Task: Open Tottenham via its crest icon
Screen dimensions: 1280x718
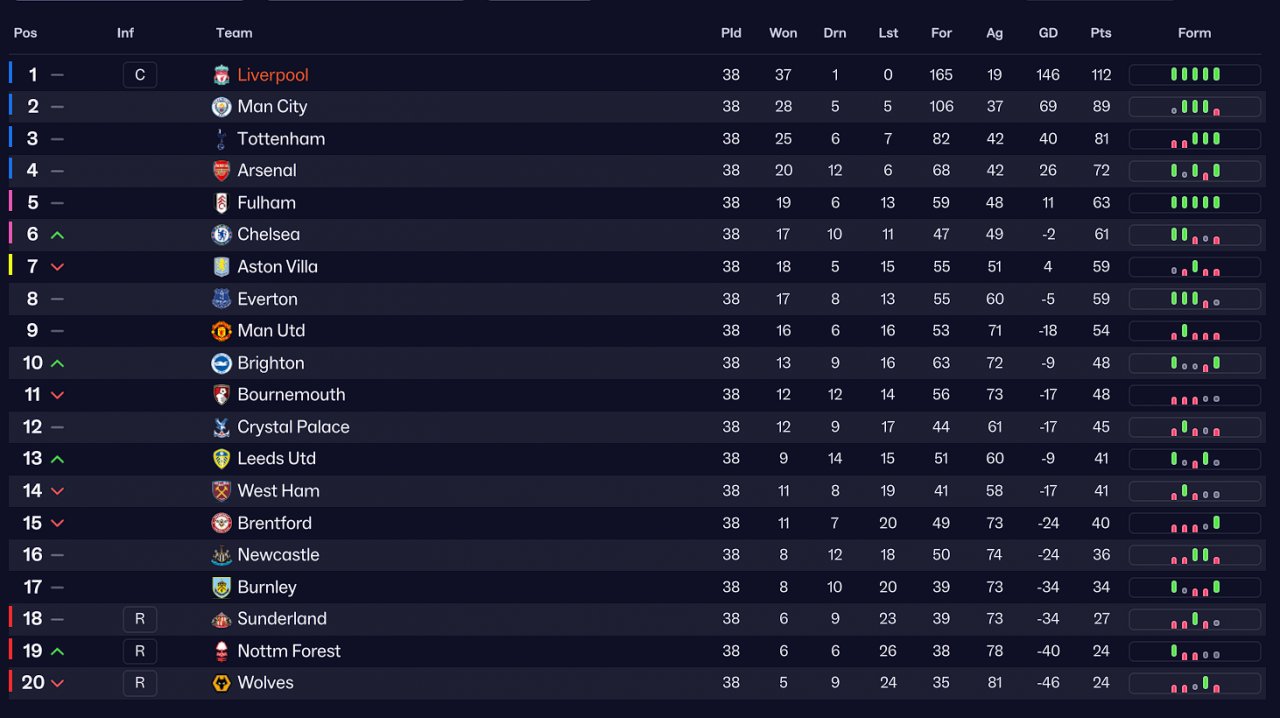Action: (221, 139)
